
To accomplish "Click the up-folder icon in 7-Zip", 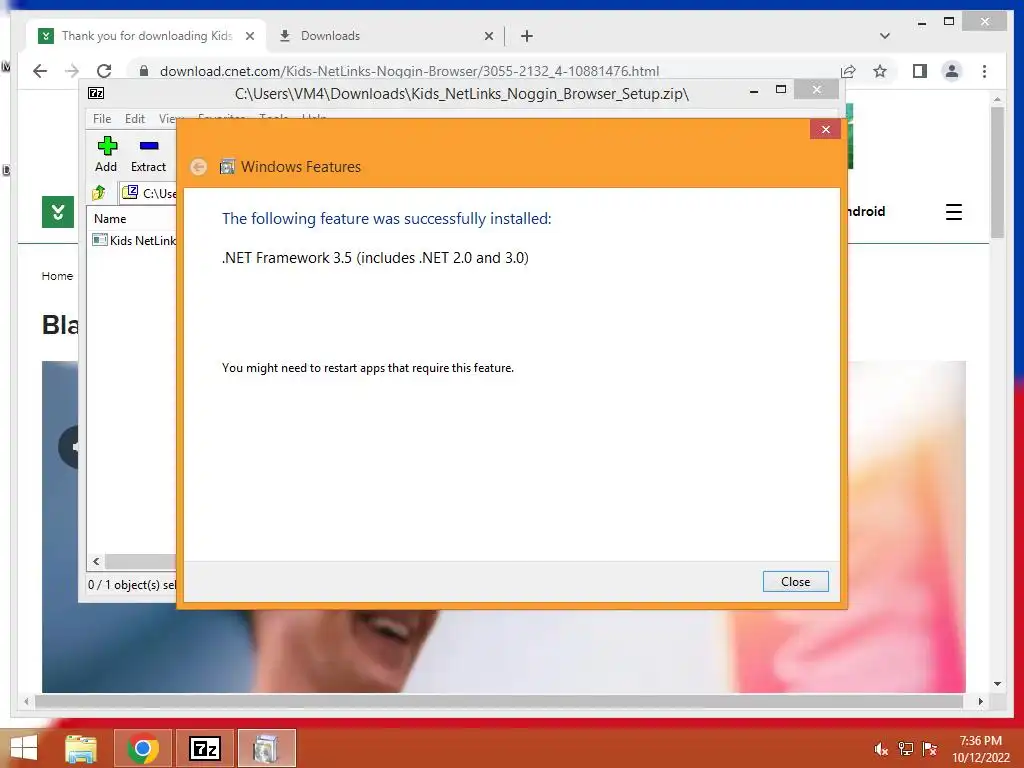I will (99, 193).
